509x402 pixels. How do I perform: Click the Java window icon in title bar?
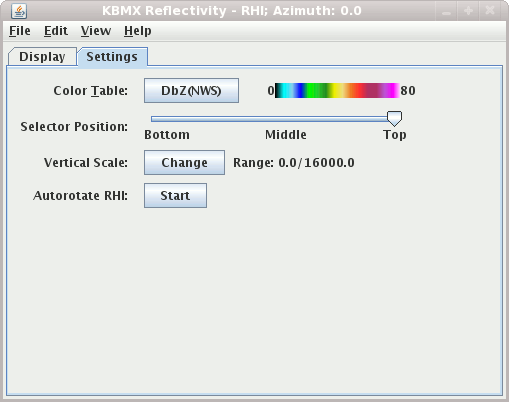[19, 11]
